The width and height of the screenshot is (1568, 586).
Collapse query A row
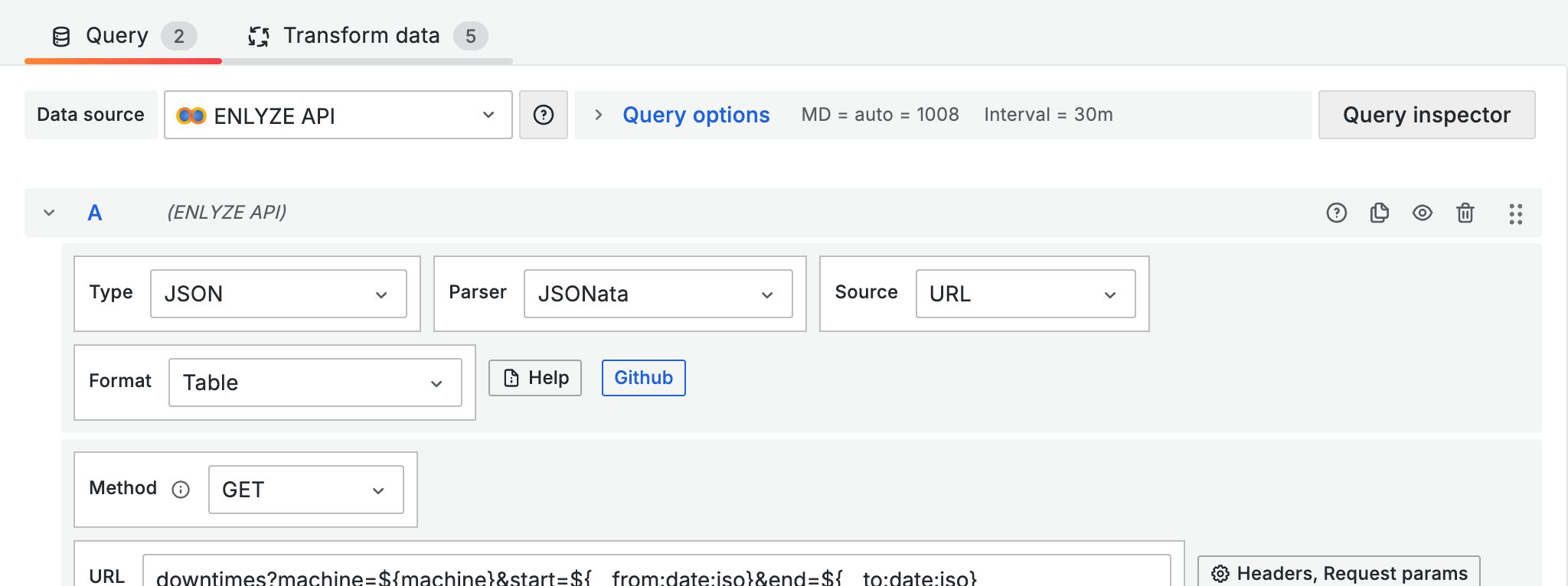coord(49,213)
